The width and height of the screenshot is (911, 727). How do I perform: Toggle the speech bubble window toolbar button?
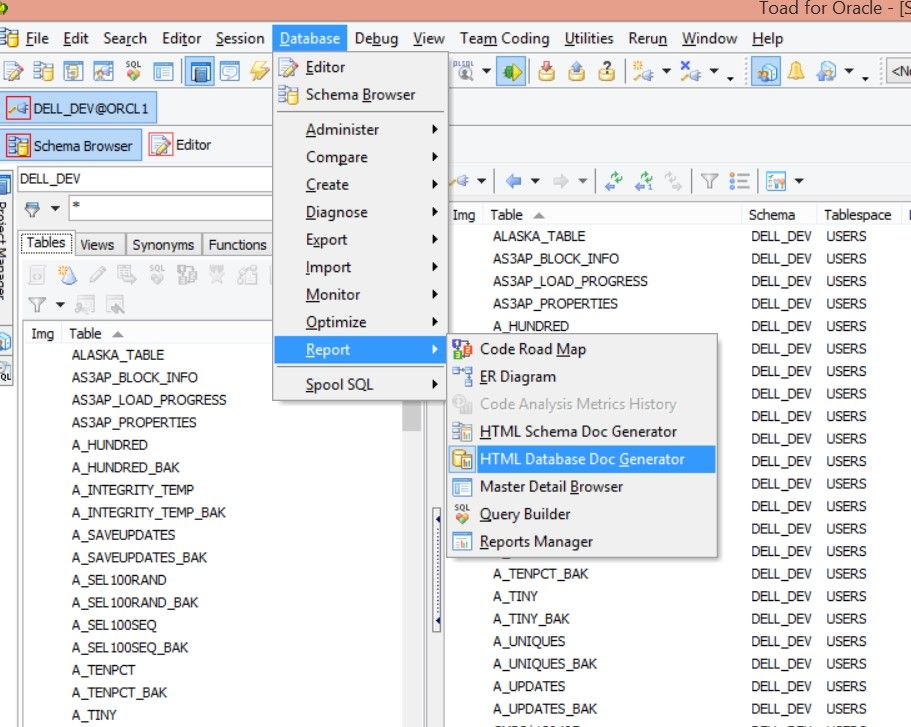(230, 71)
